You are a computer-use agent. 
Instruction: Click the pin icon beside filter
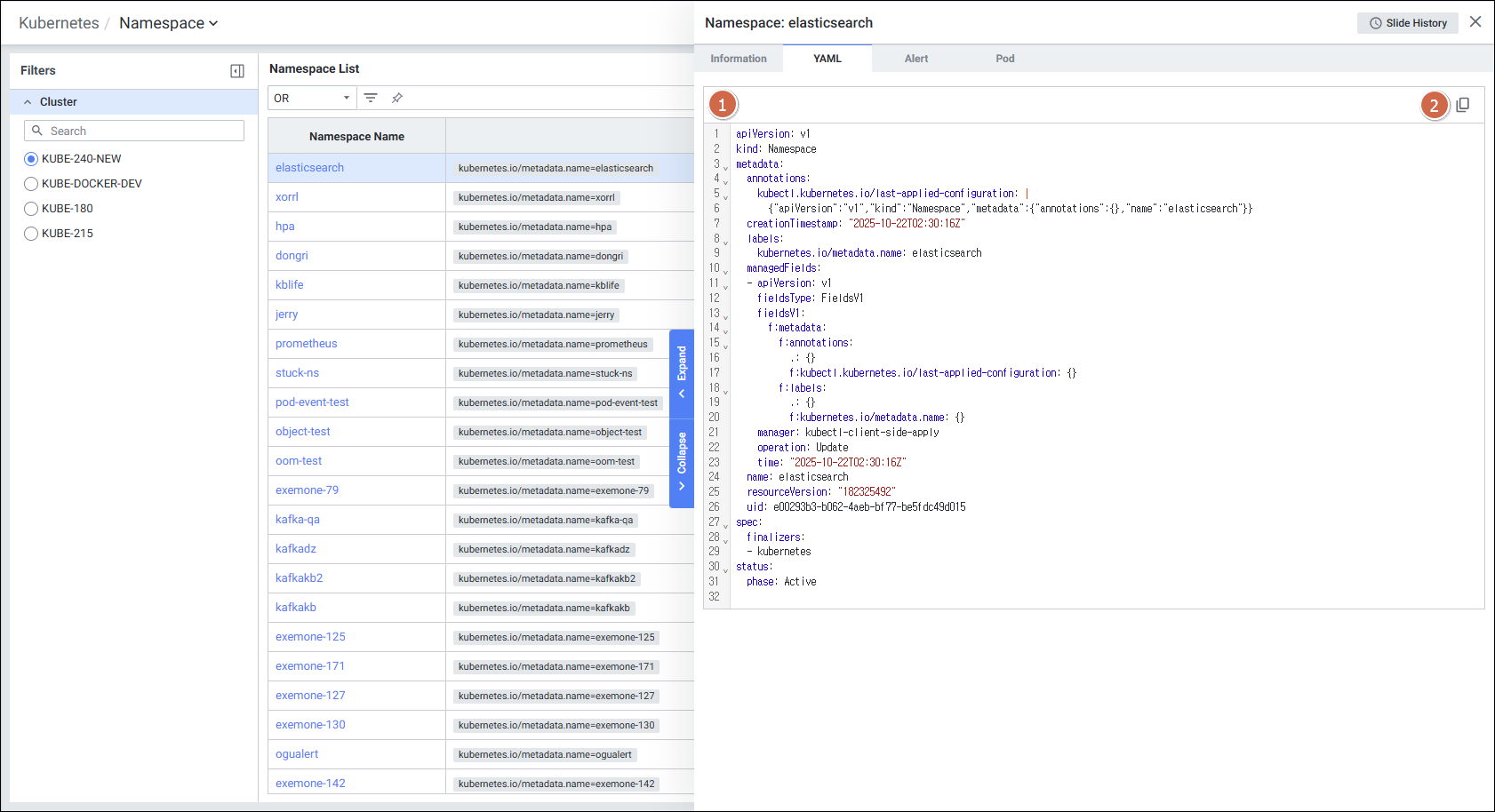pyautogui.click(x=397, y=98)
